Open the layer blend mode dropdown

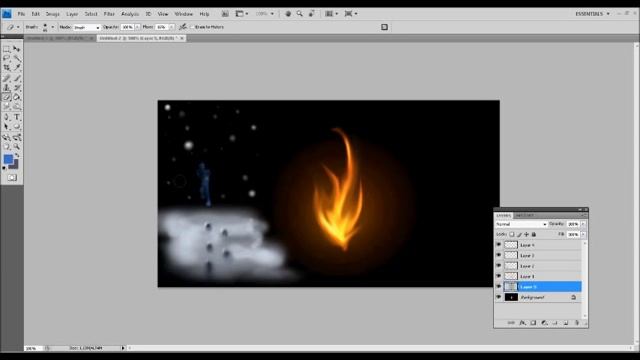coord(521,224)
